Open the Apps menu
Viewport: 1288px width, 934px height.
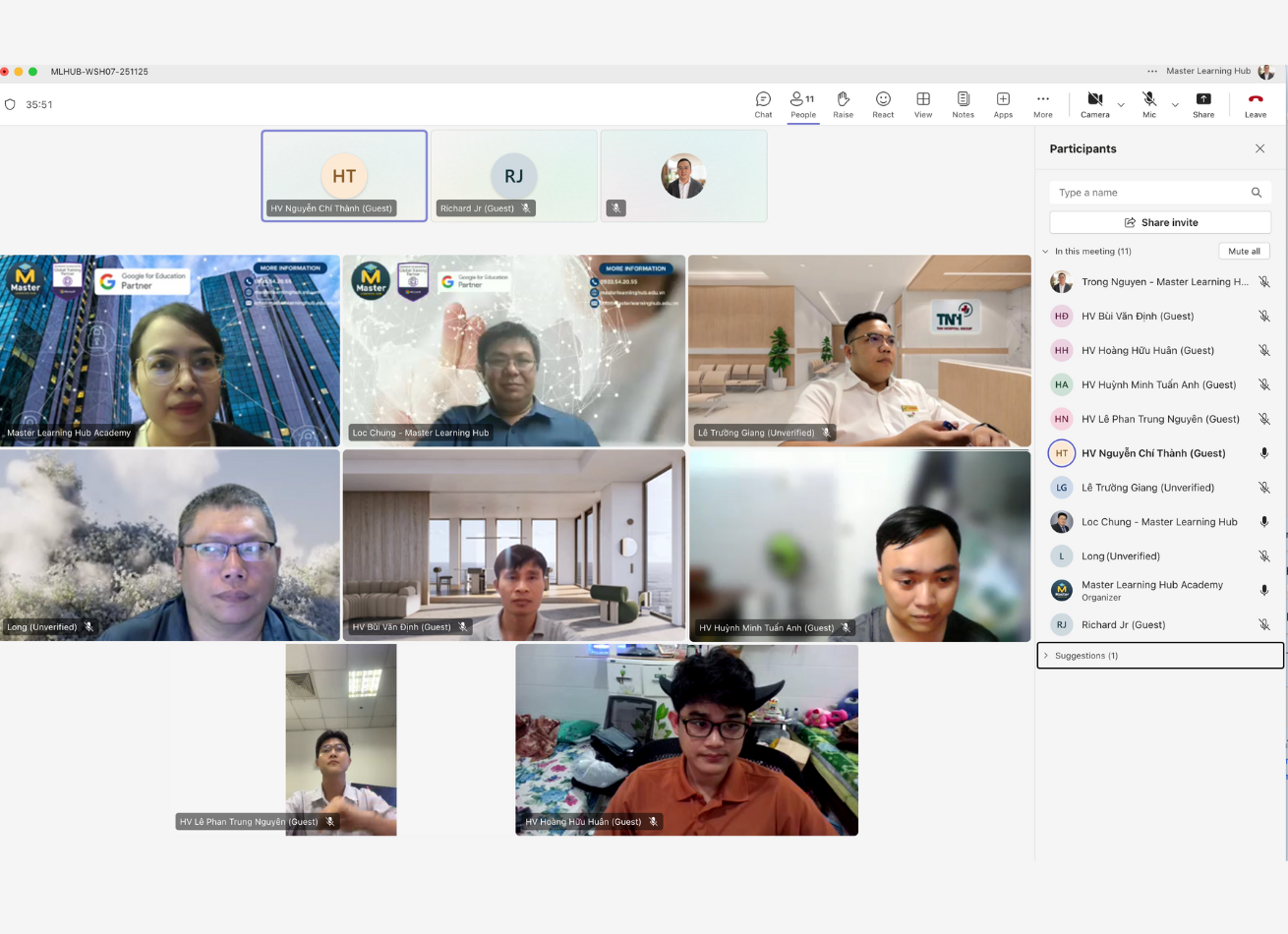pyautogui.click(x=1003, y=104)
